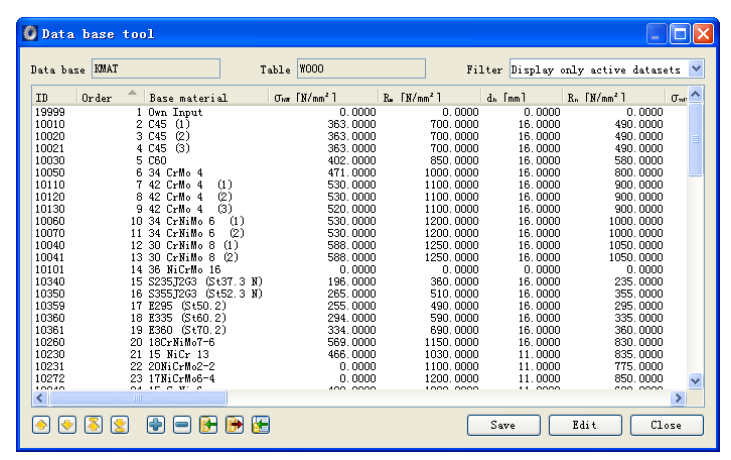Remove dataset with the minus icon
731x460 pixels.
[182, 425]
